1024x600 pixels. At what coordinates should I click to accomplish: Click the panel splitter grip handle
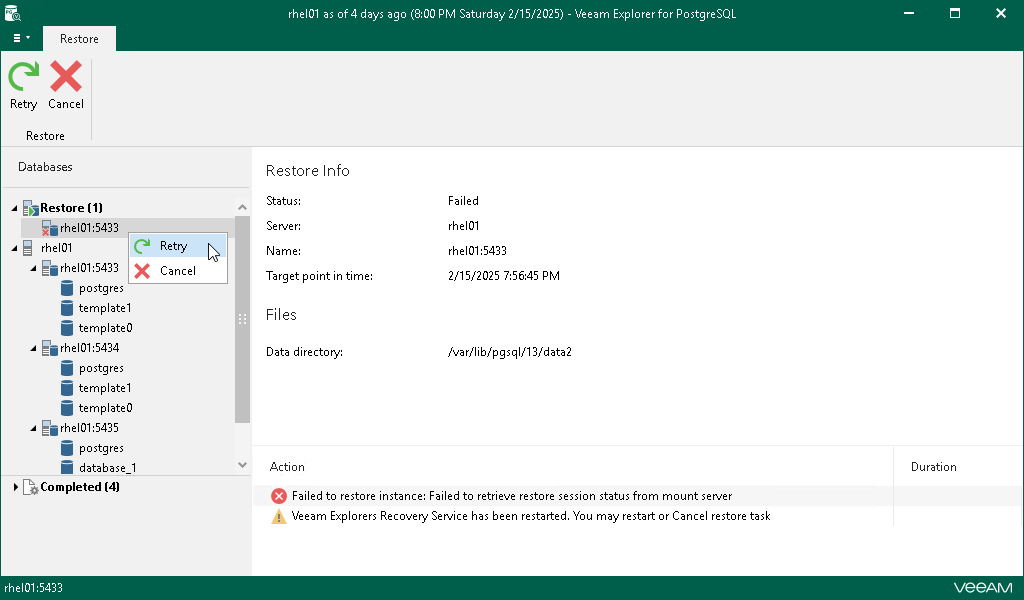[x=242, y=319]
